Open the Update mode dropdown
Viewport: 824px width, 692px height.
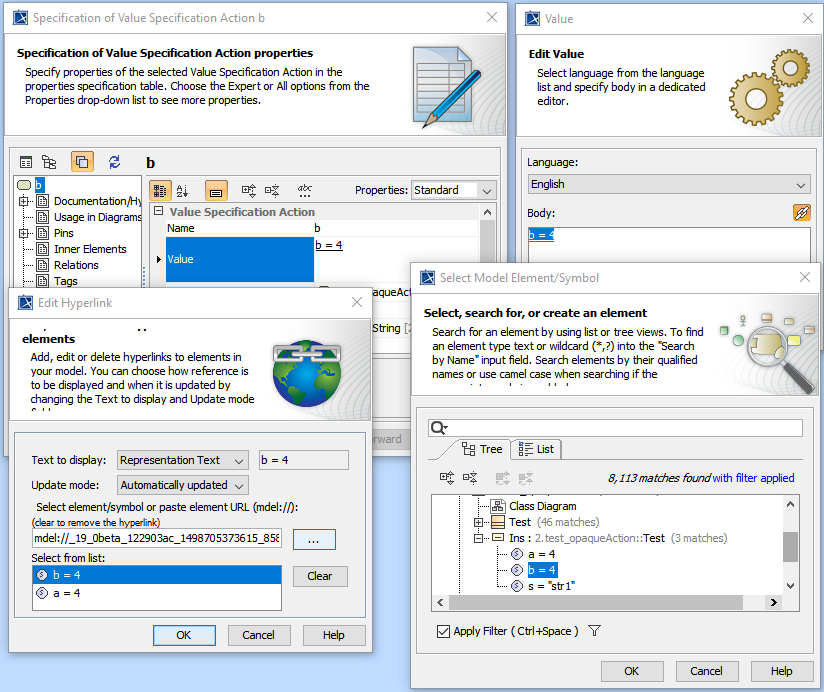[183, 485]
